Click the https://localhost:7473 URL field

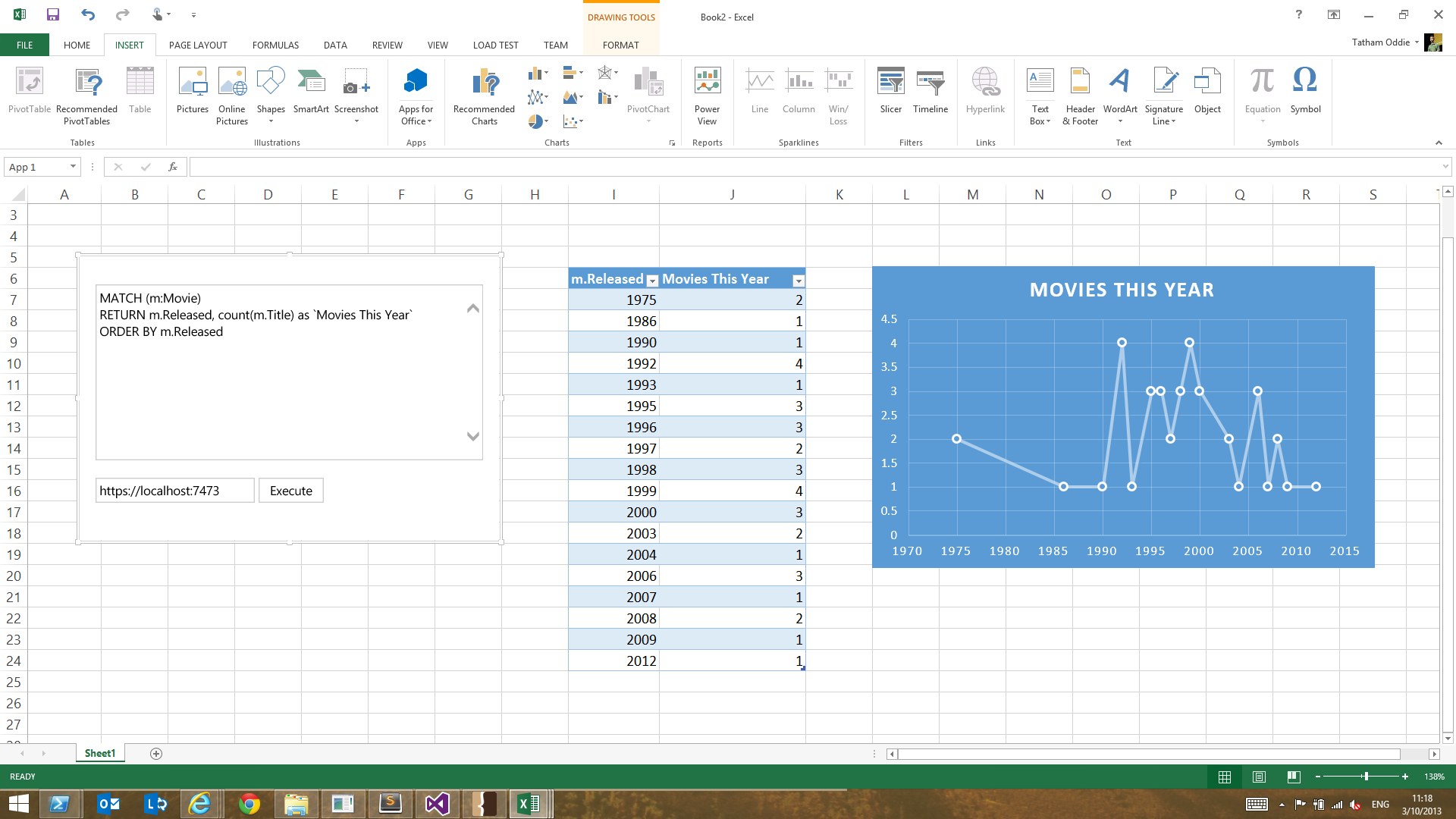(174, 491)
